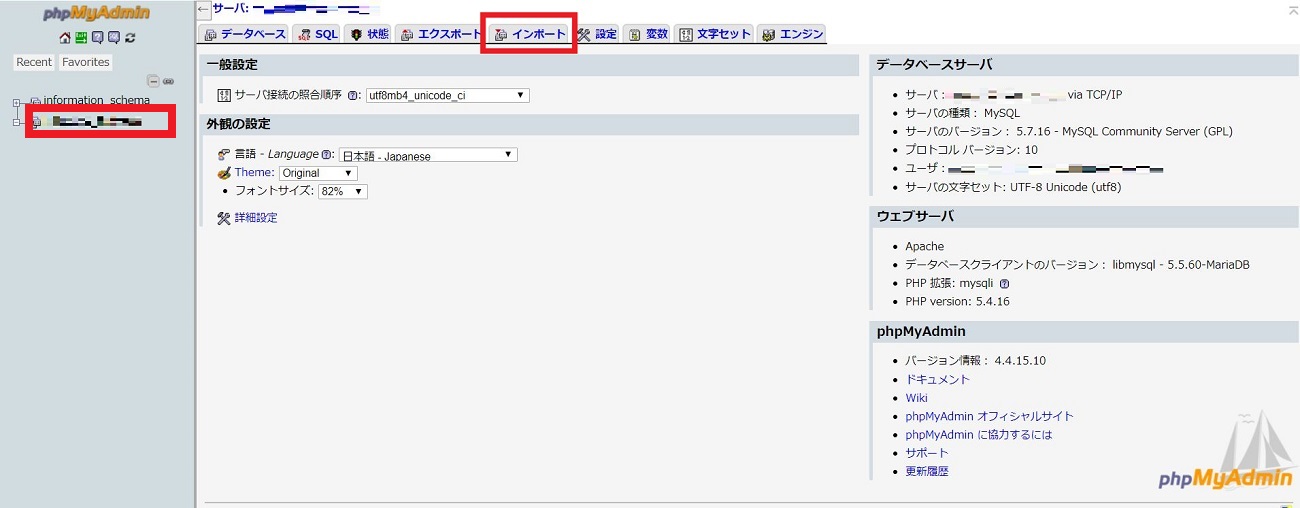Open the utf8mb4_unicode_ci collation dropdown
Viewport: 1300px width, 508px height.
pos(447,96)
